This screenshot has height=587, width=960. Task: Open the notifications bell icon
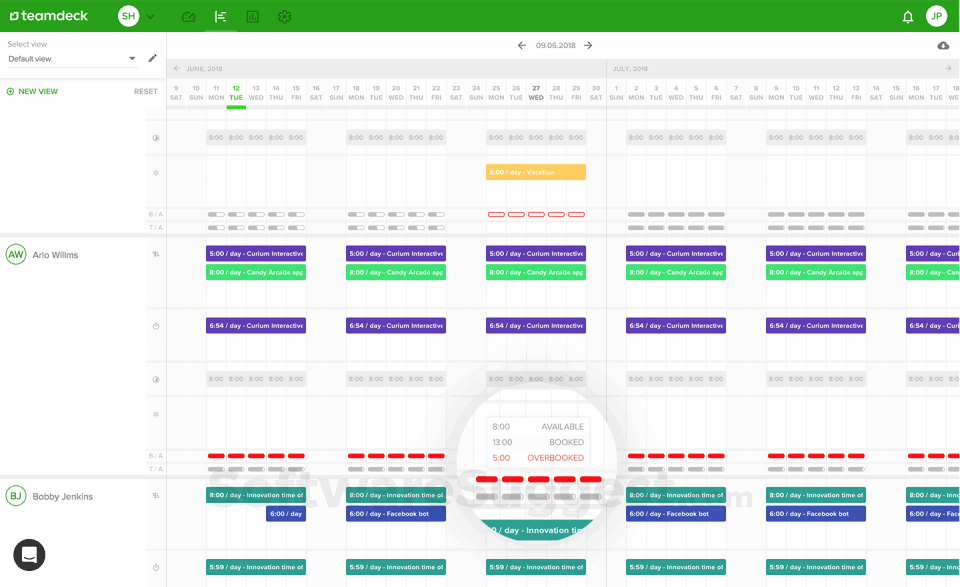point(908,17)
